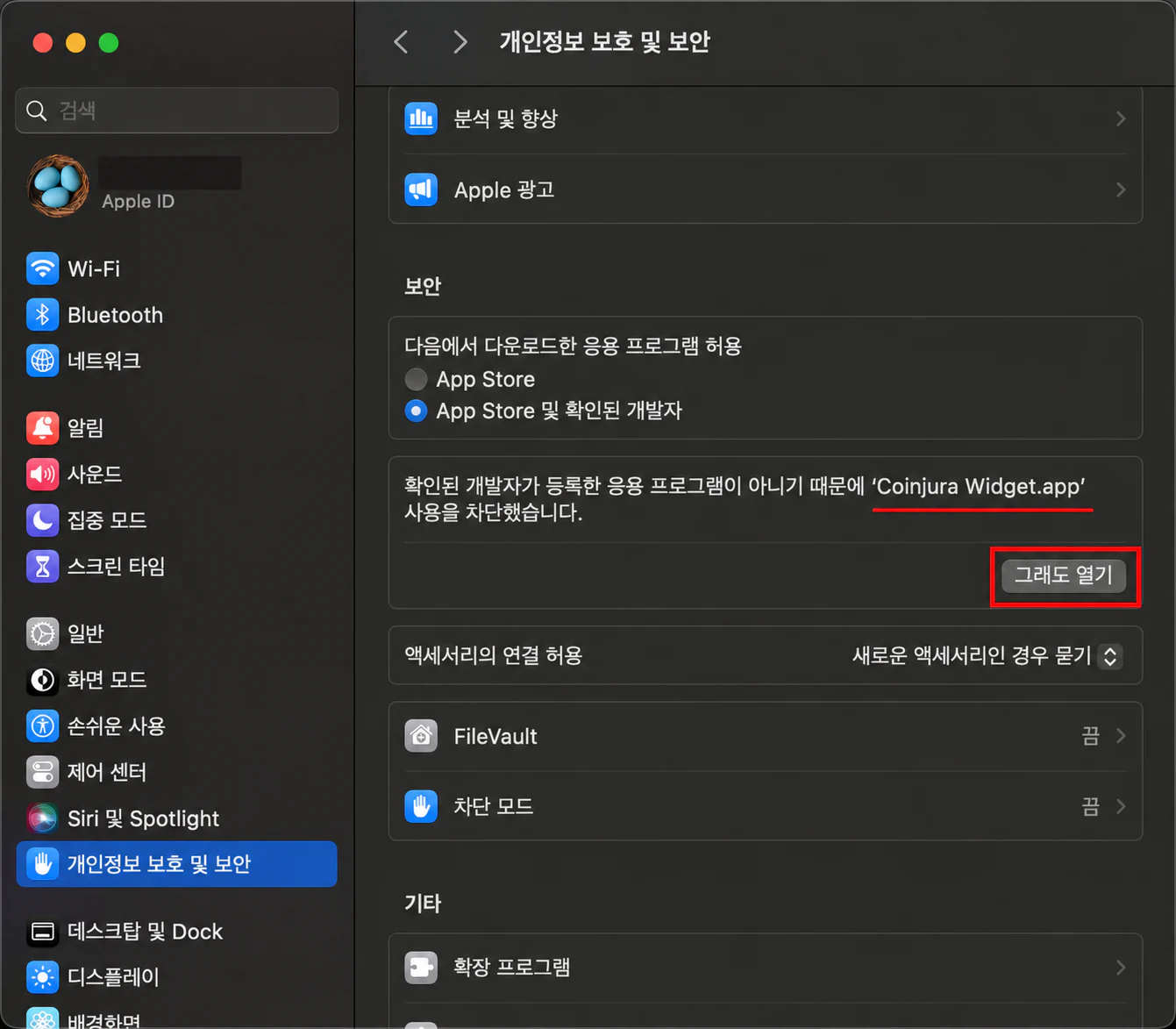This screenshot has width=1176, height=1029.
Task: Click the 그래도 열기 button
Action: [1064, 575]
